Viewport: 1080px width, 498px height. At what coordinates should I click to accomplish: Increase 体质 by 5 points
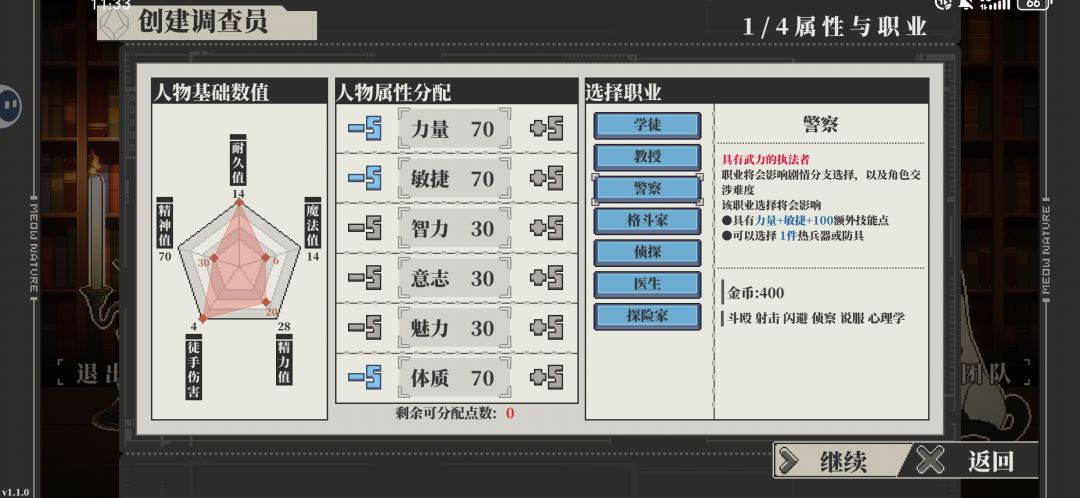(546, 377)
